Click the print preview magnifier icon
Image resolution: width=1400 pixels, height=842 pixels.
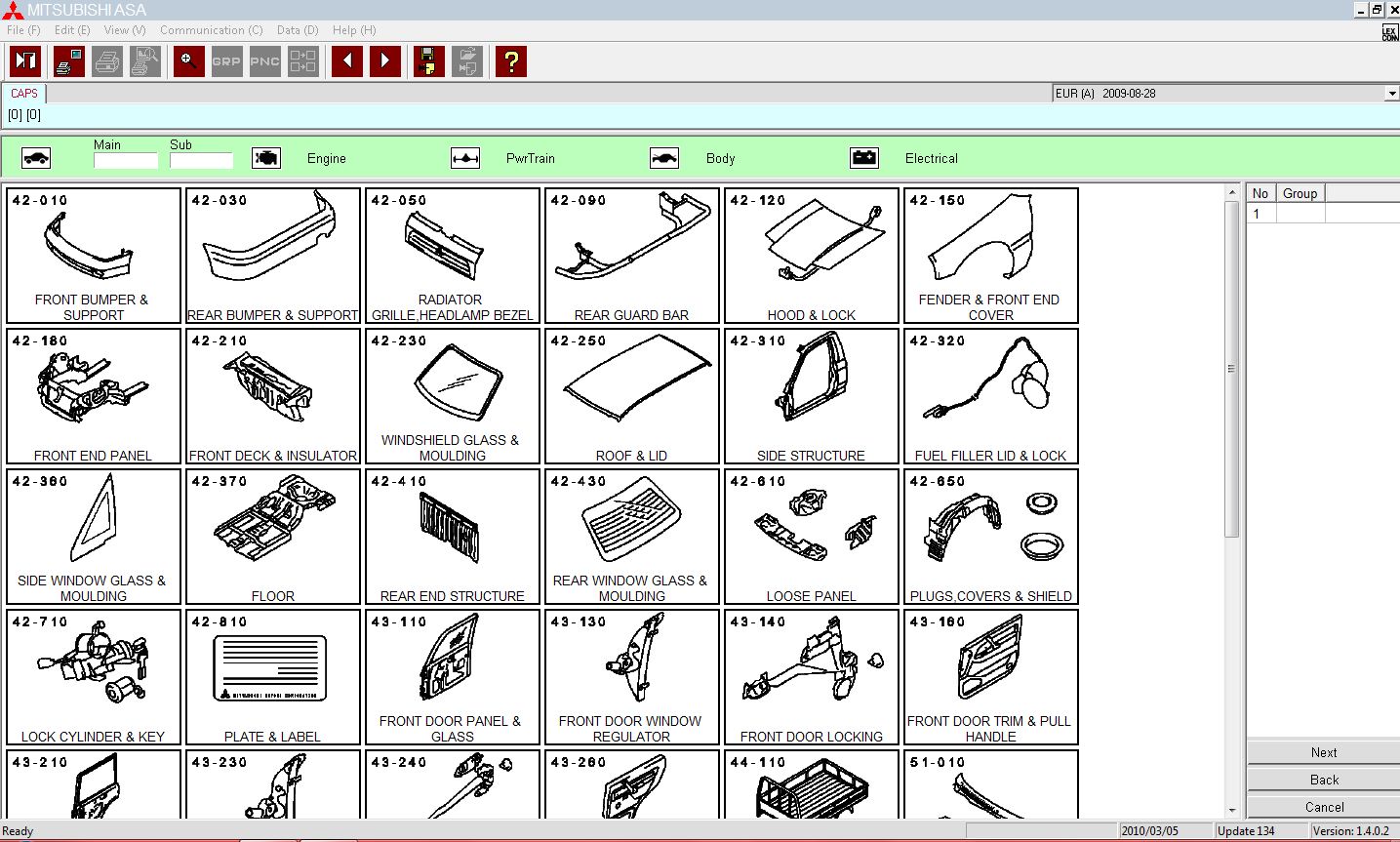pyautogui.click(x=145, y=61)
